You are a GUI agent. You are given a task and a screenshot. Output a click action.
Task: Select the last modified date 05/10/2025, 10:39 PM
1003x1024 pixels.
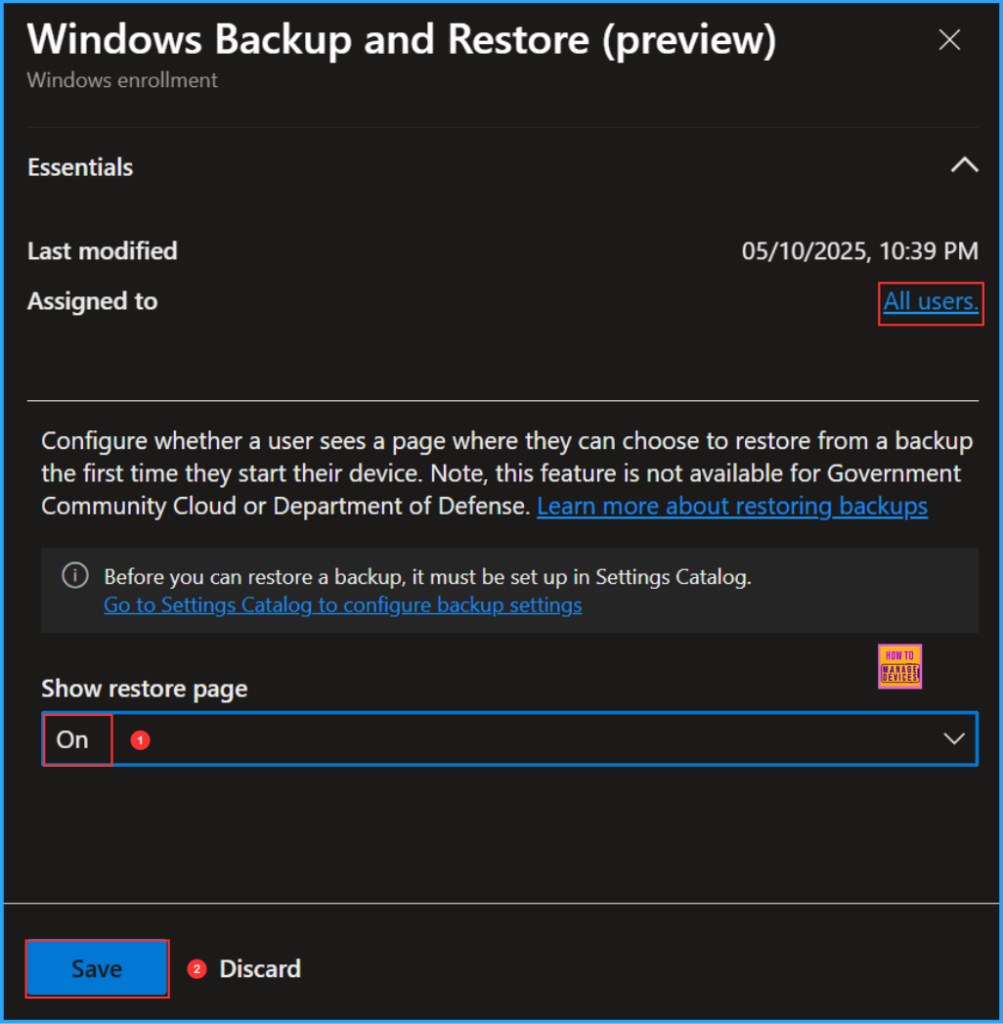pyautogui.click(x=860, y=251)
